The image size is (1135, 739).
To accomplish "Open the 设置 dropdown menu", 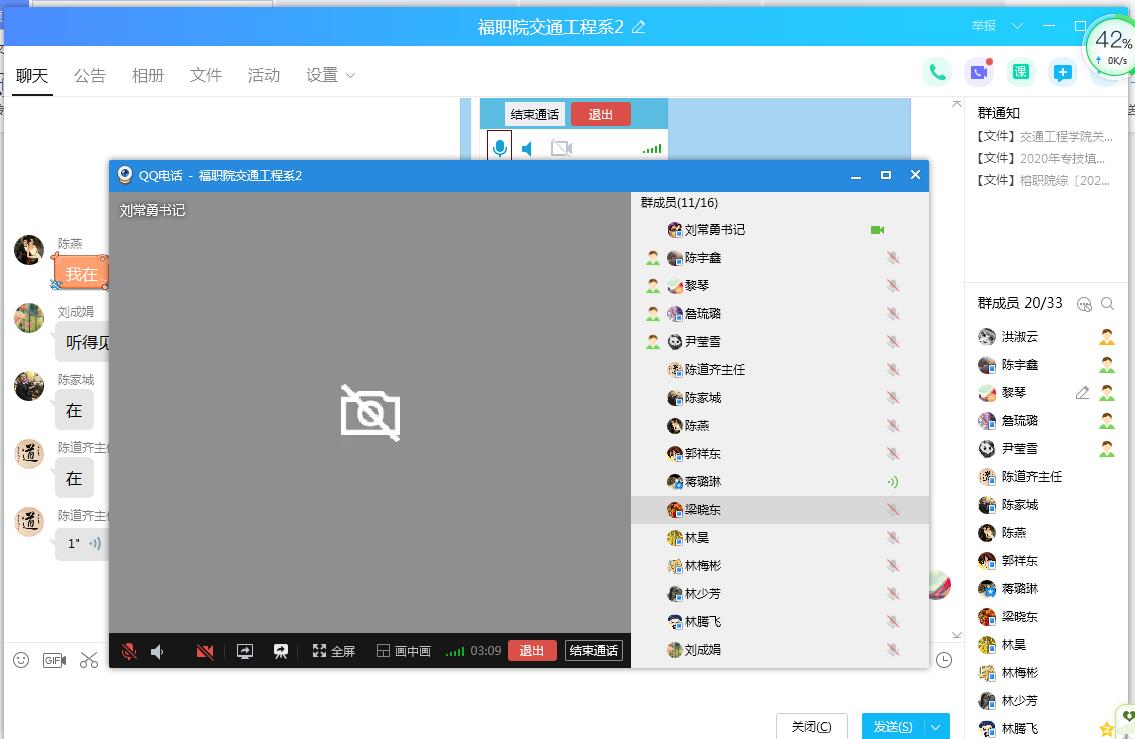I will 331,75.
